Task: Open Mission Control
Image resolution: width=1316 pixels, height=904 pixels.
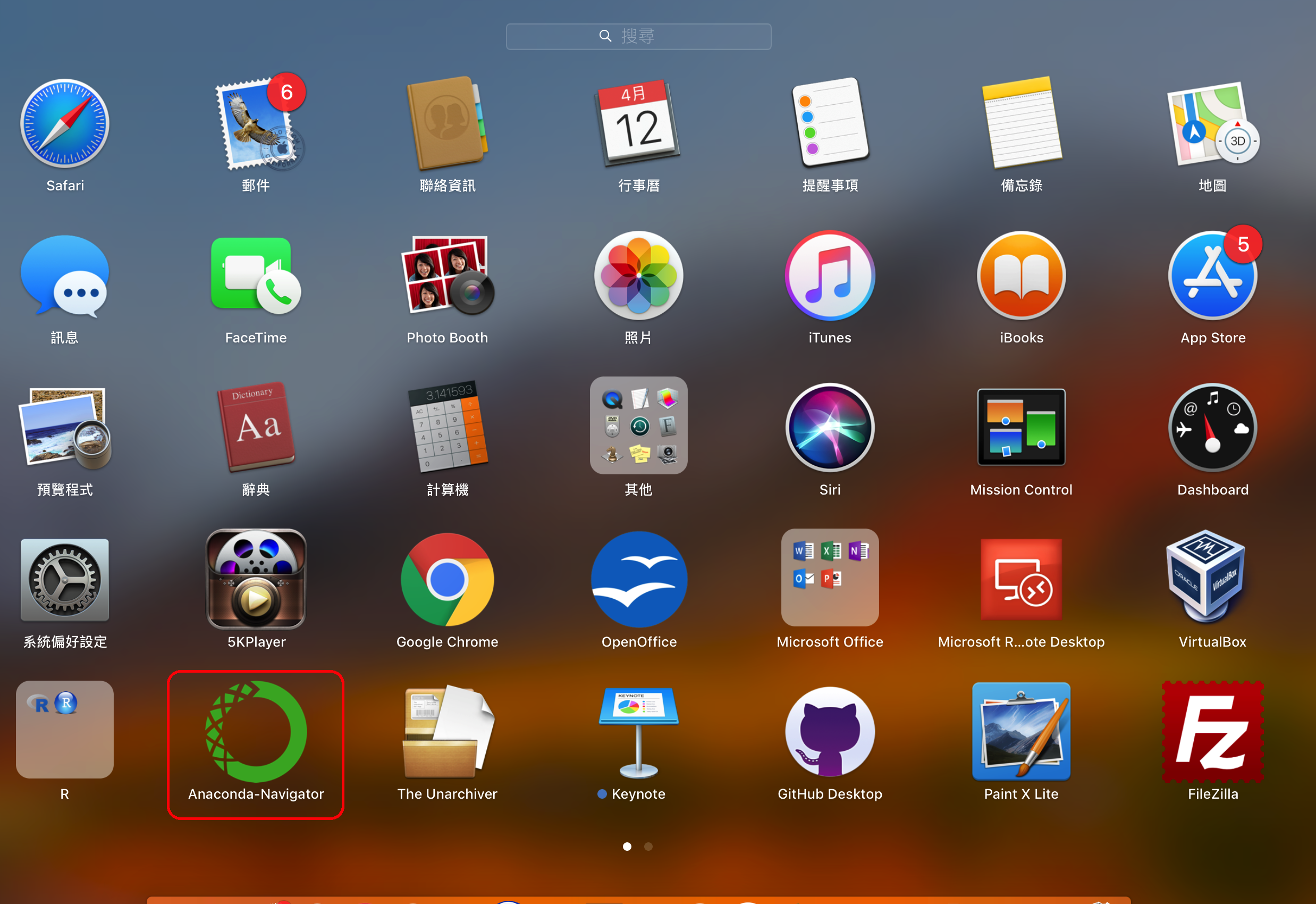Action: point(1022,427)
